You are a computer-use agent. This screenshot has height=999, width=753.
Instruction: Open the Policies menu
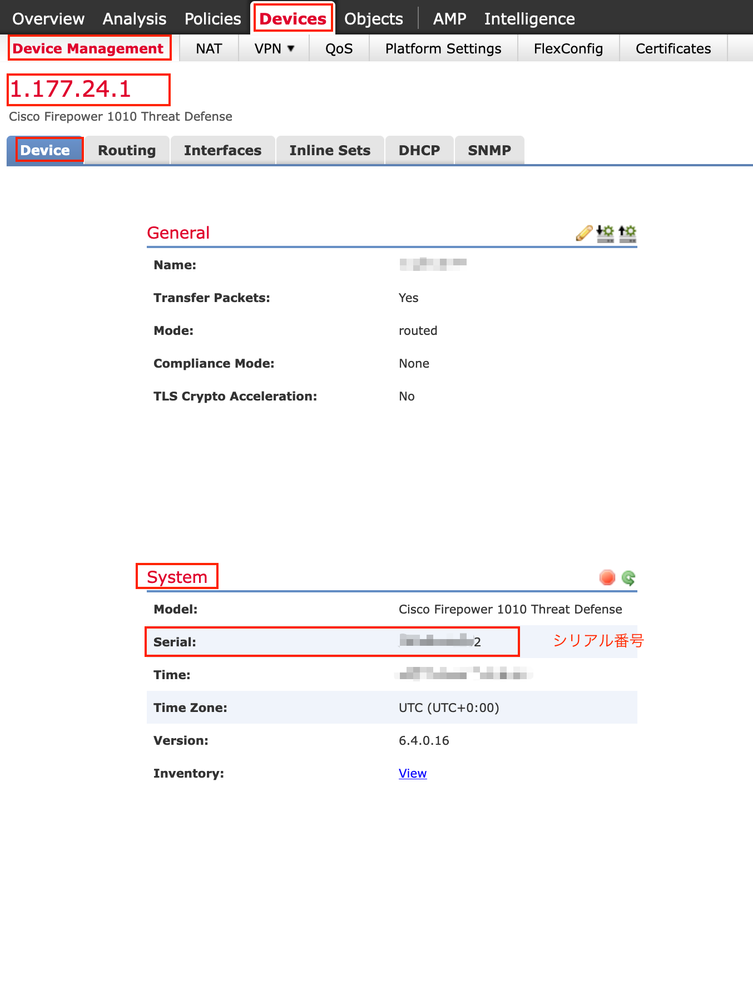point(213,18)
